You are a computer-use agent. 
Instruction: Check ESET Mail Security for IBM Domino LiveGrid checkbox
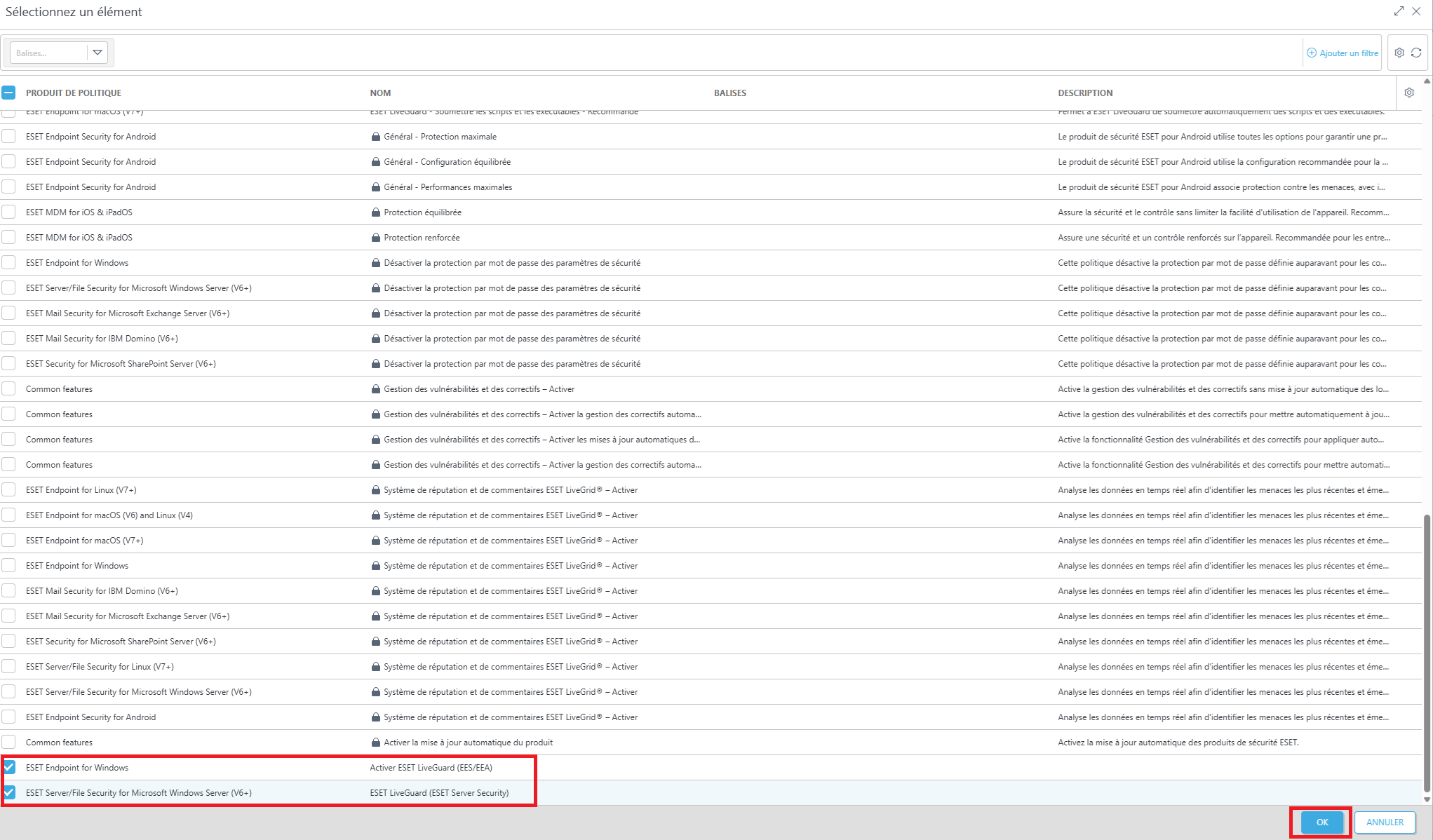[x=8, y=590]
